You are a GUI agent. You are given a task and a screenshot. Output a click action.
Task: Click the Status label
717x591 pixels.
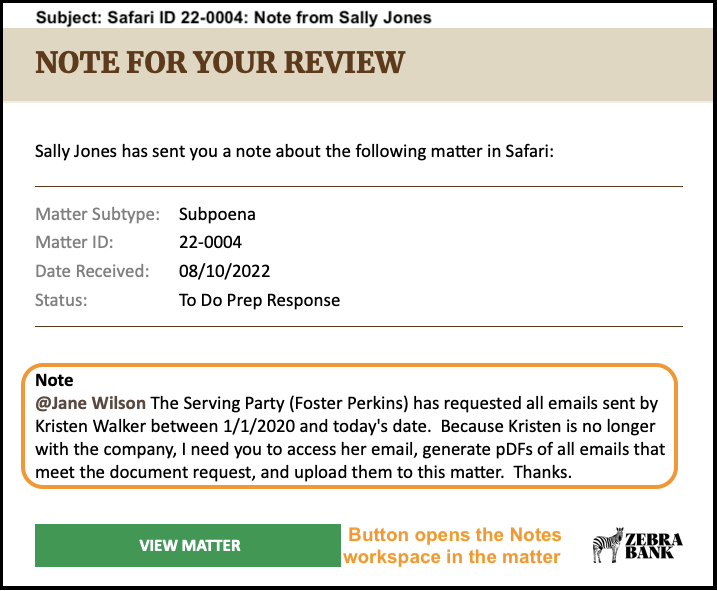(61, 301)
